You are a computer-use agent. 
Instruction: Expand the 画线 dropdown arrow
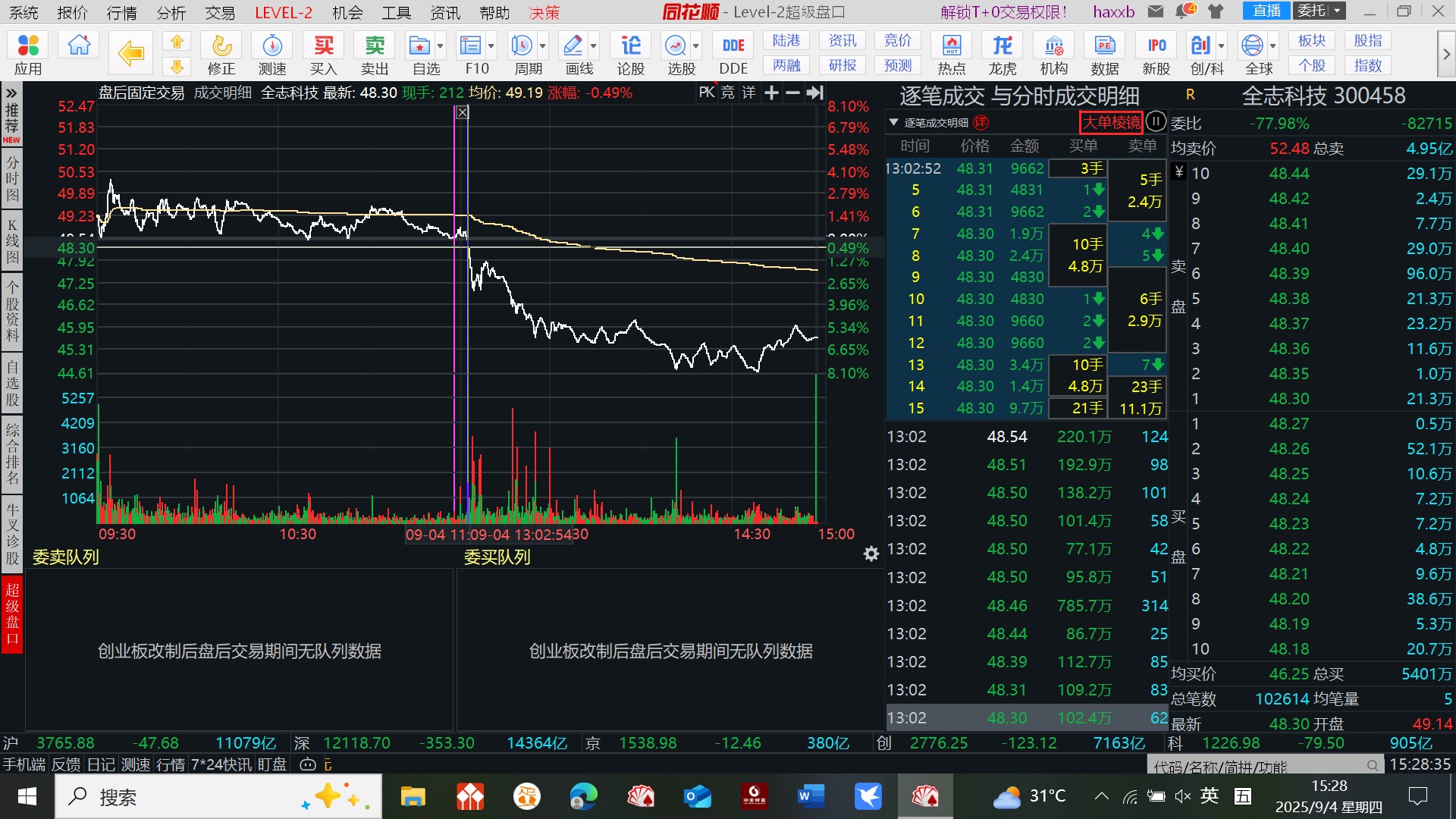pos(593,46)
